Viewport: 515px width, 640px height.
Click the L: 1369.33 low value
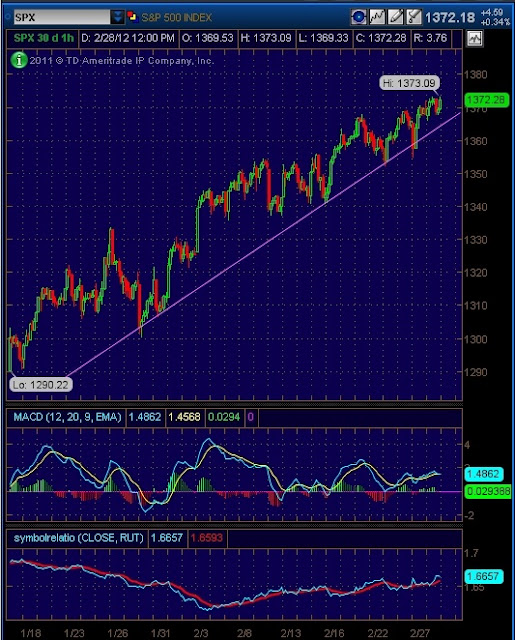(x=323, y=38)
